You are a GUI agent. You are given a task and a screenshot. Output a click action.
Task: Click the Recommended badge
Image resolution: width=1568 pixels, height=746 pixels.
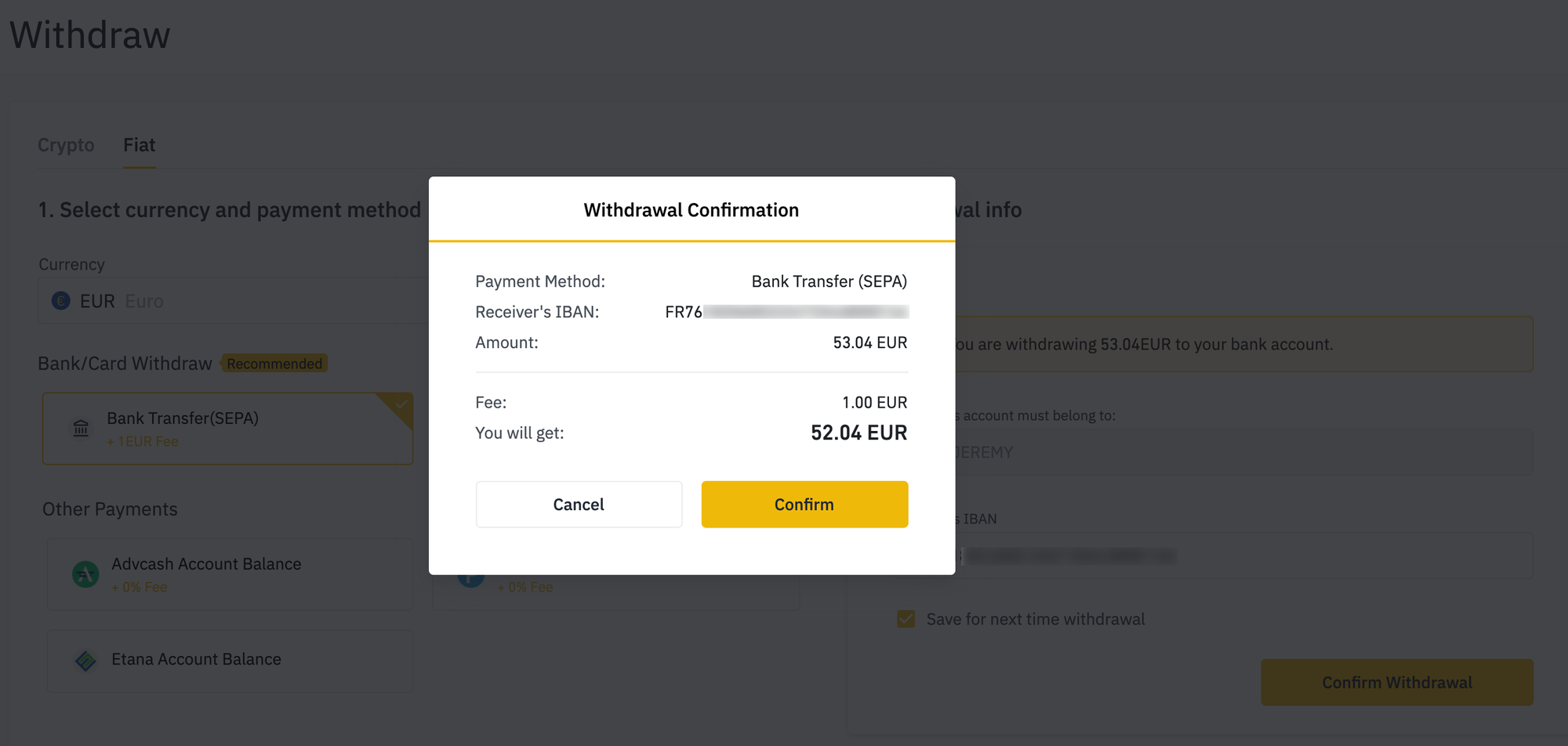coord(274,364)
